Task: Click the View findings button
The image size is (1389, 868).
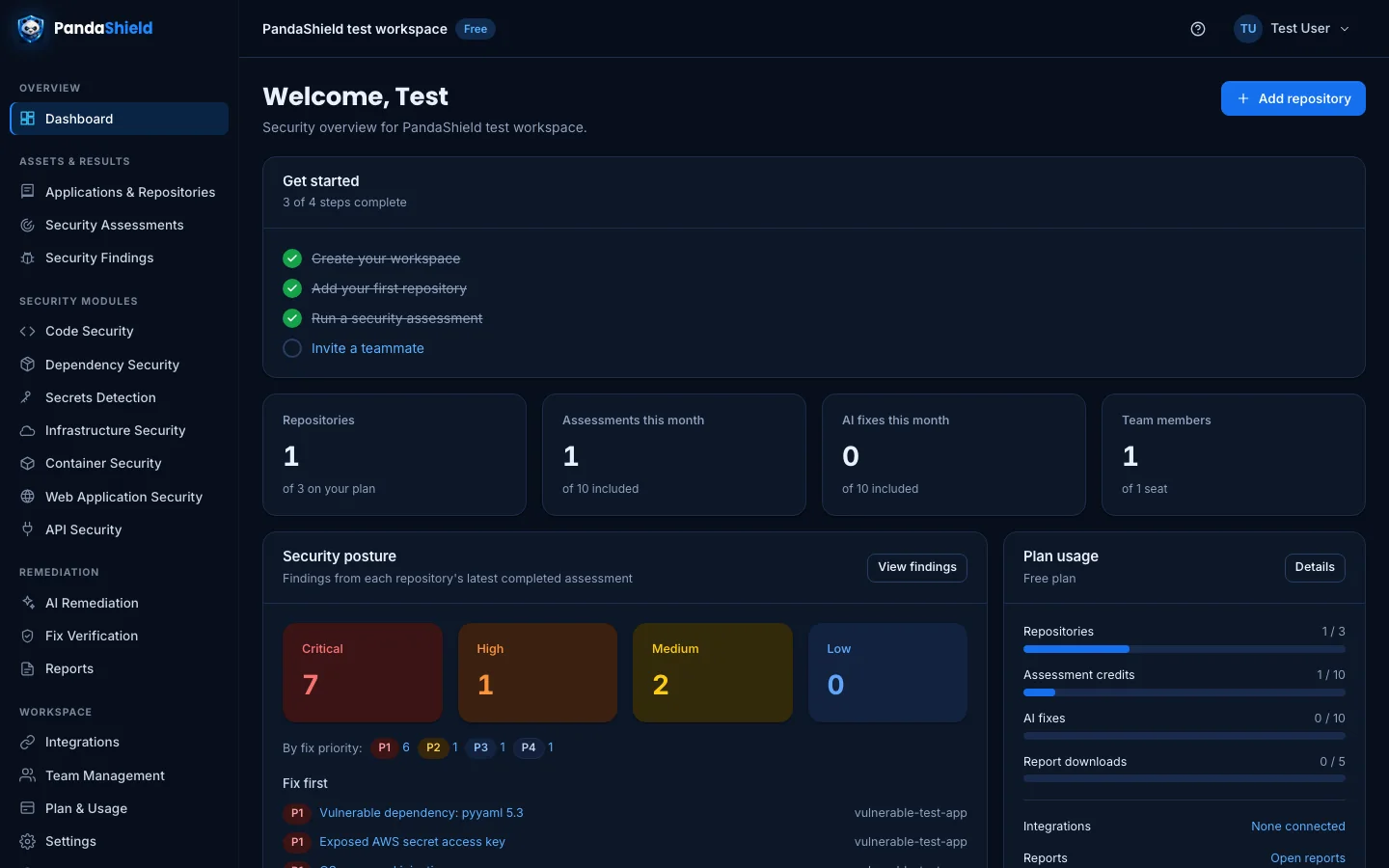Action: [x=917, y=567]
